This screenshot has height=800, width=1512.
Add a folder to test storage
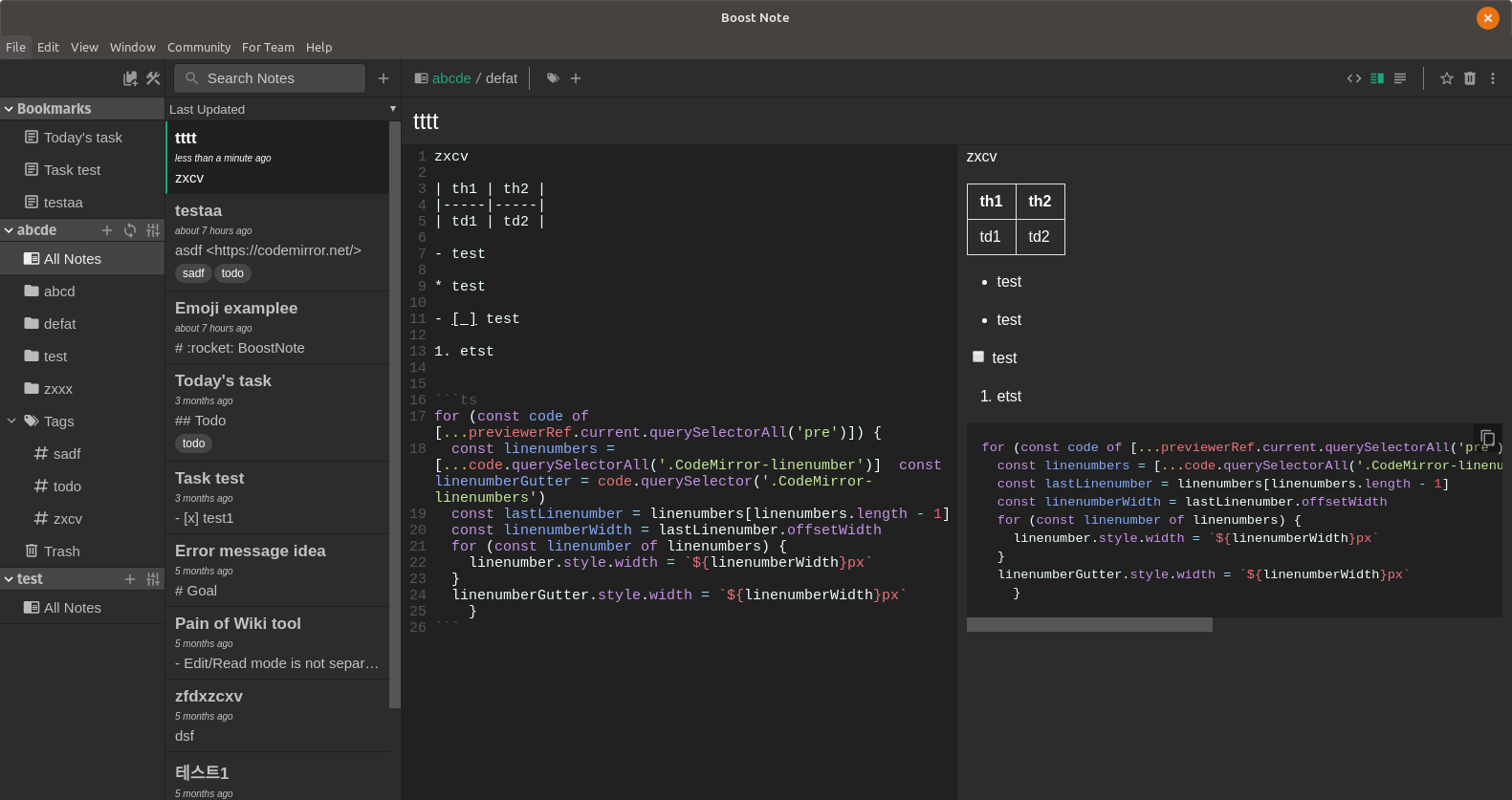(130, 579)
